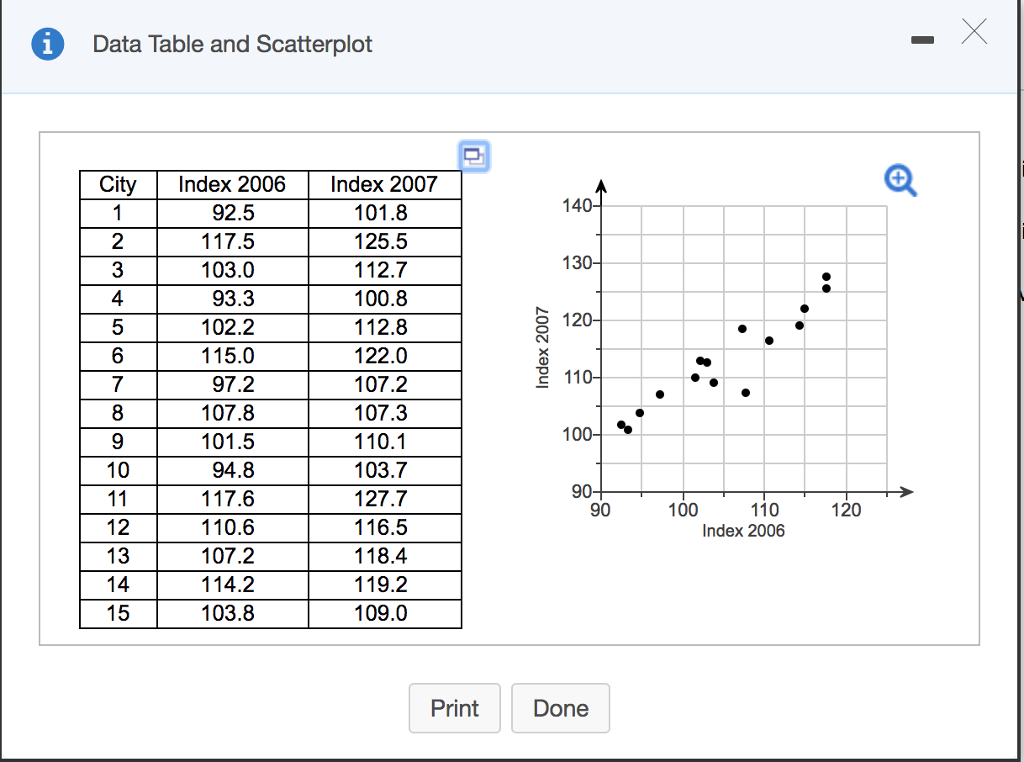
Task: Close the dialog with the X icon
Action: click(975, 34)
